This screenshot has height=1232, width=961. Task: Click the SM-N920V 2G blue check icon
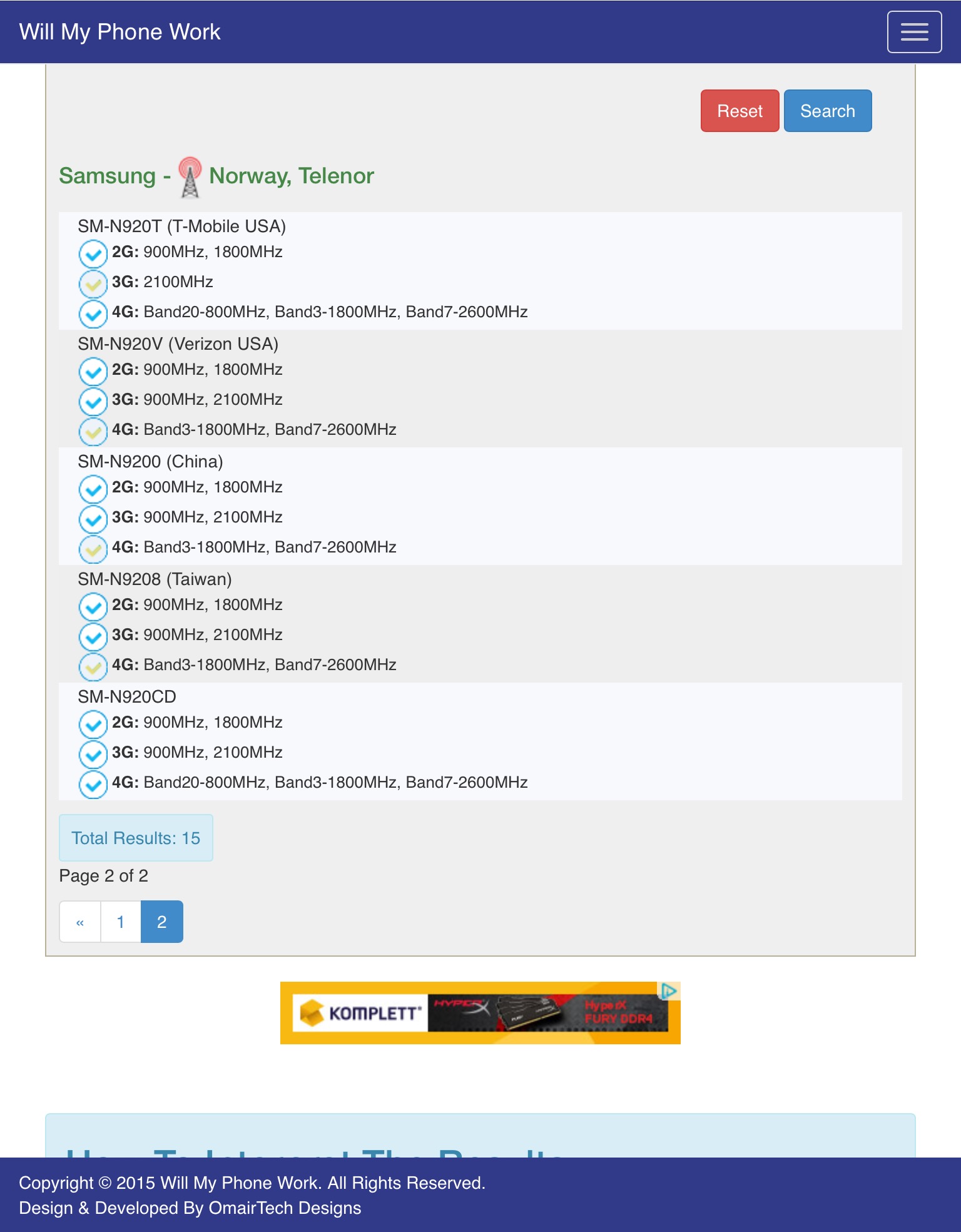[x=93, y=371]
